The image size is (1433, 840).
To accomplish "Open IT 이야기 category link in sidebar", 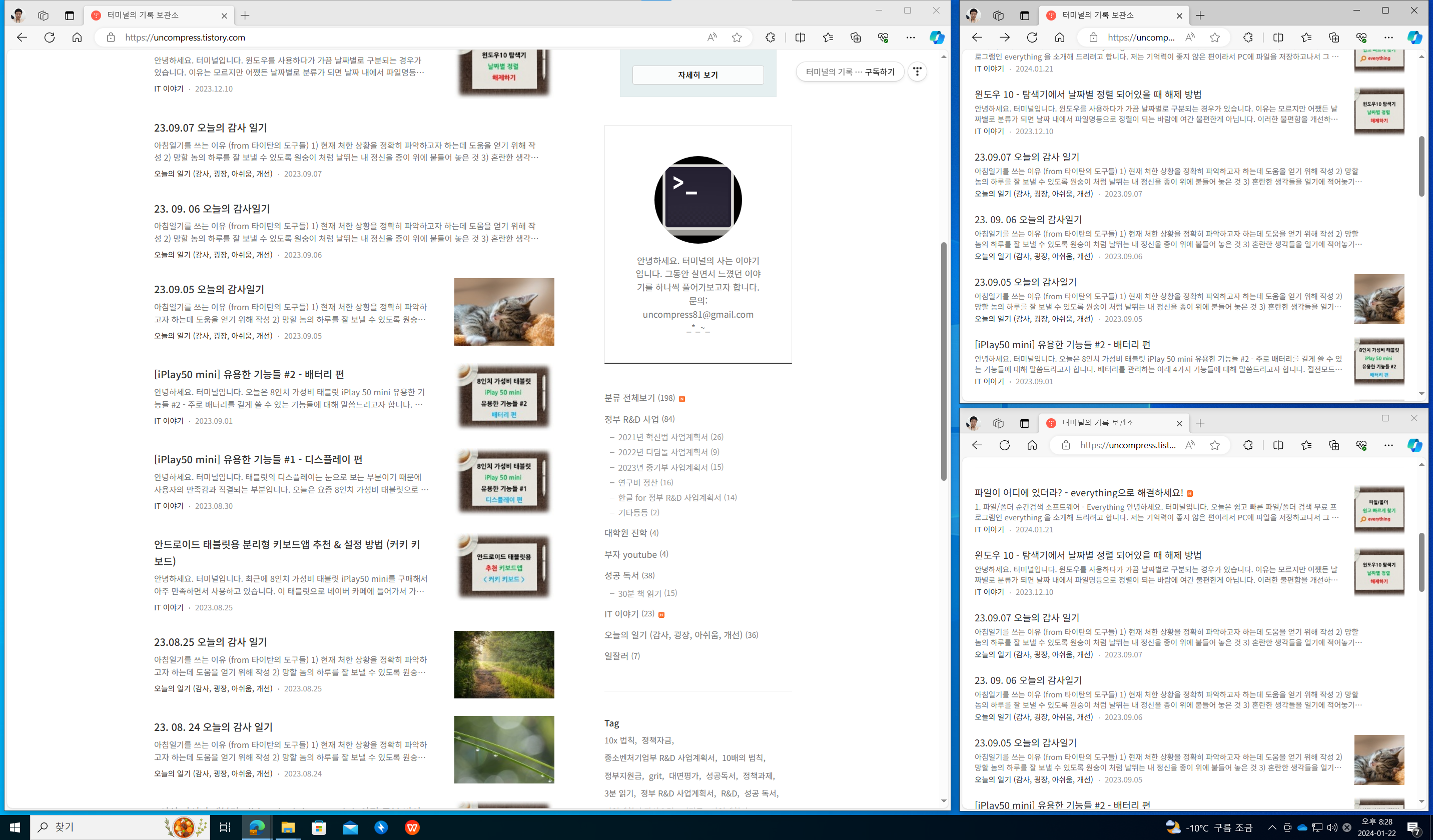I will (x=621, y=614).
